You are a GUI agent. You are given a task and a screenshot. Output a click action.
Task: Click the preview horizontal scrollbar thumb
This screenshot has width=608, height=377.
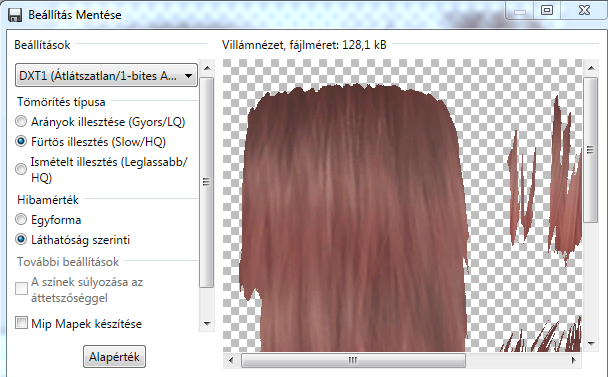pyautogui.click(x=353, y=360)
